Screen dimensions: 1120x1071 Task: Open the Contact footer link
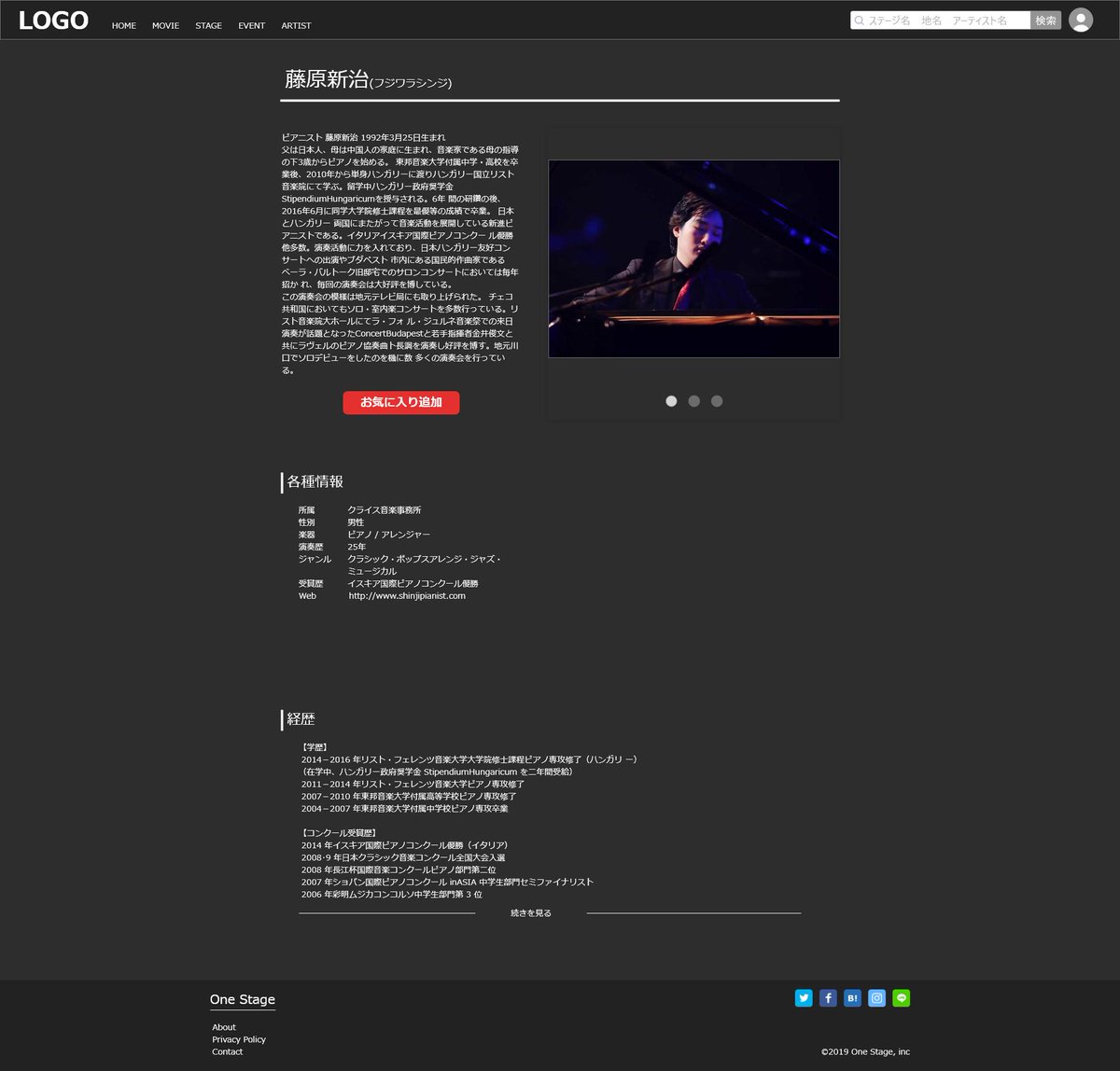(227, 1051)
